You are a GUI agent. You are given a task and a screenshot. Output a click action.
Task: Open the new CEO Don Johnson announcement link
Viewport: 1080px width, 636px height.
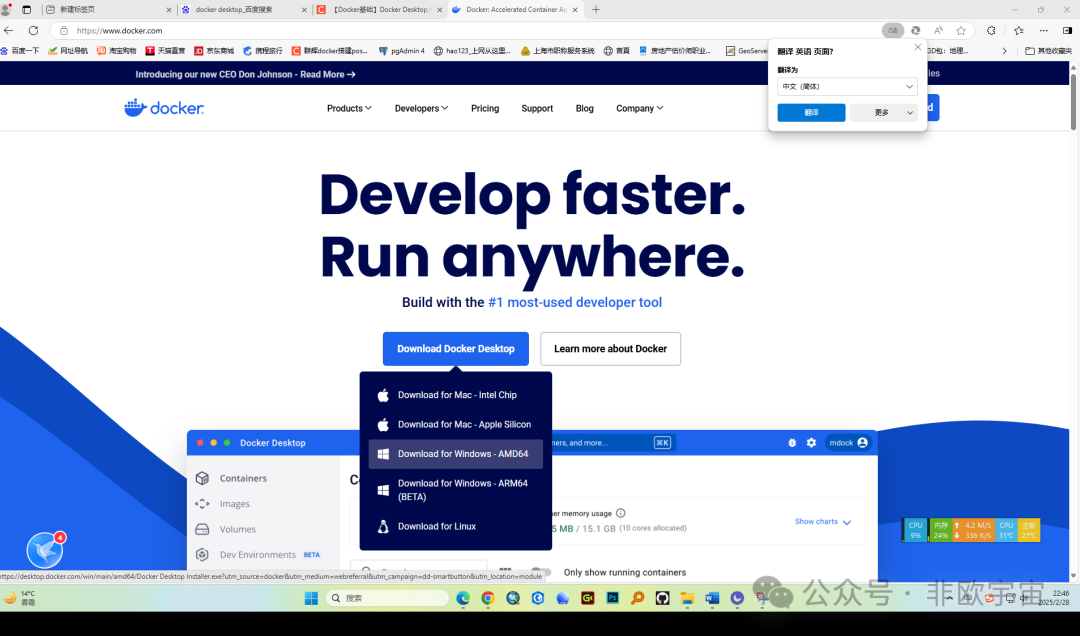(x=245, y=74)
